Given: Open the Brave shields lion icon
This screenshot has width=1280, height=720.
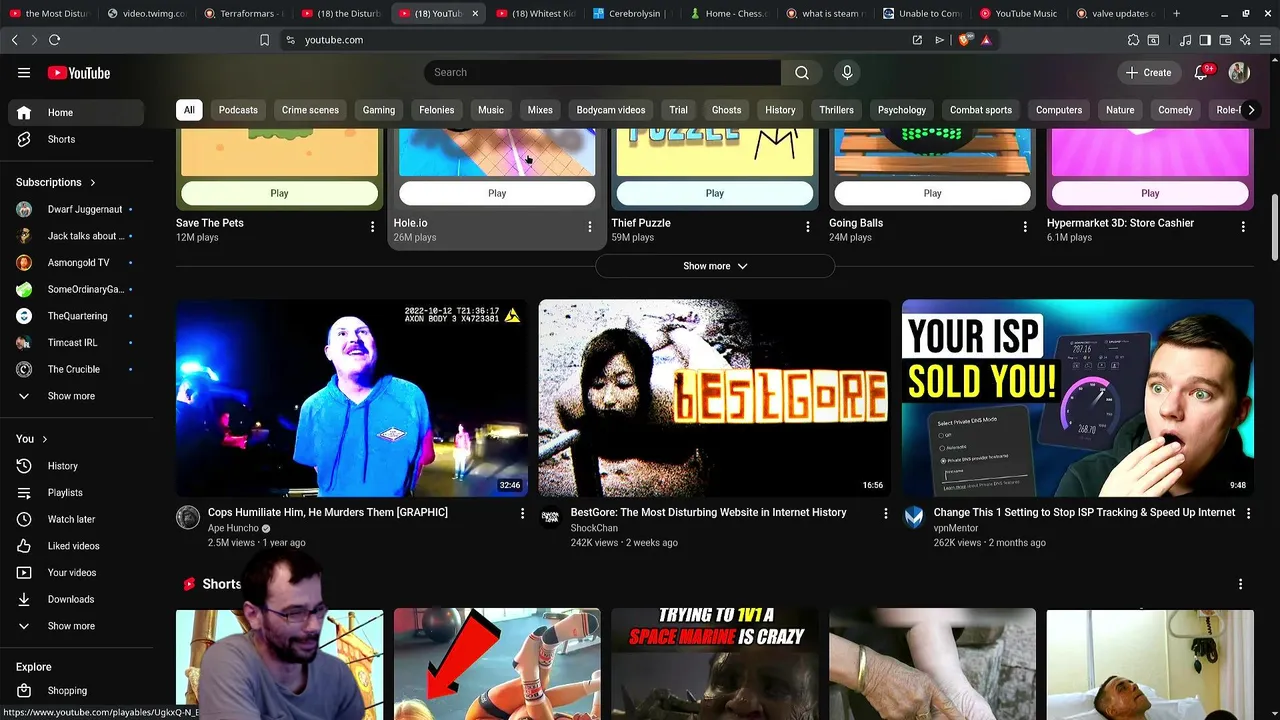Looking at the screenshot, I should click(964, 40).
